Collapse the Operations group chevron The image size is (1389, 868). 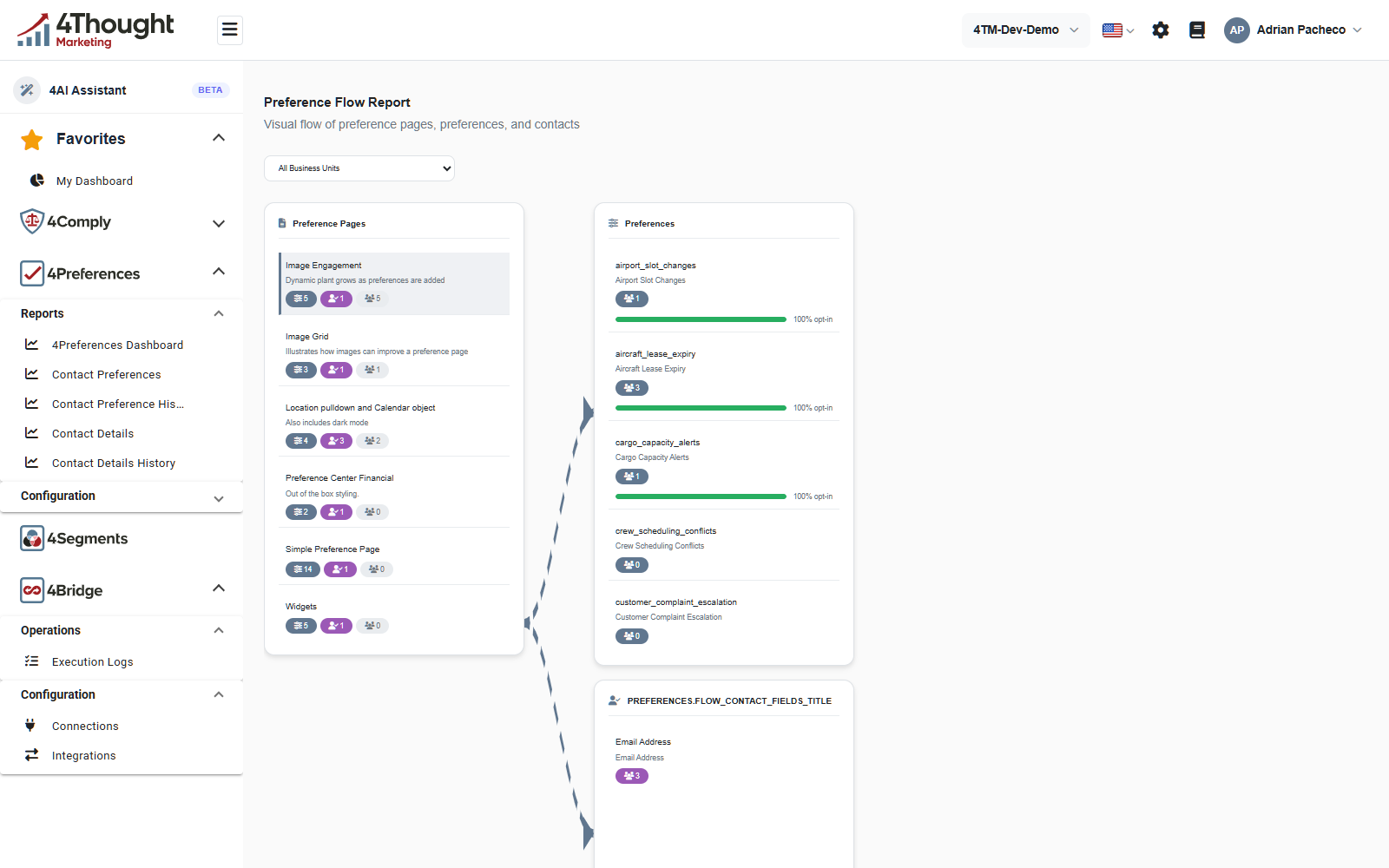(219, 630)
